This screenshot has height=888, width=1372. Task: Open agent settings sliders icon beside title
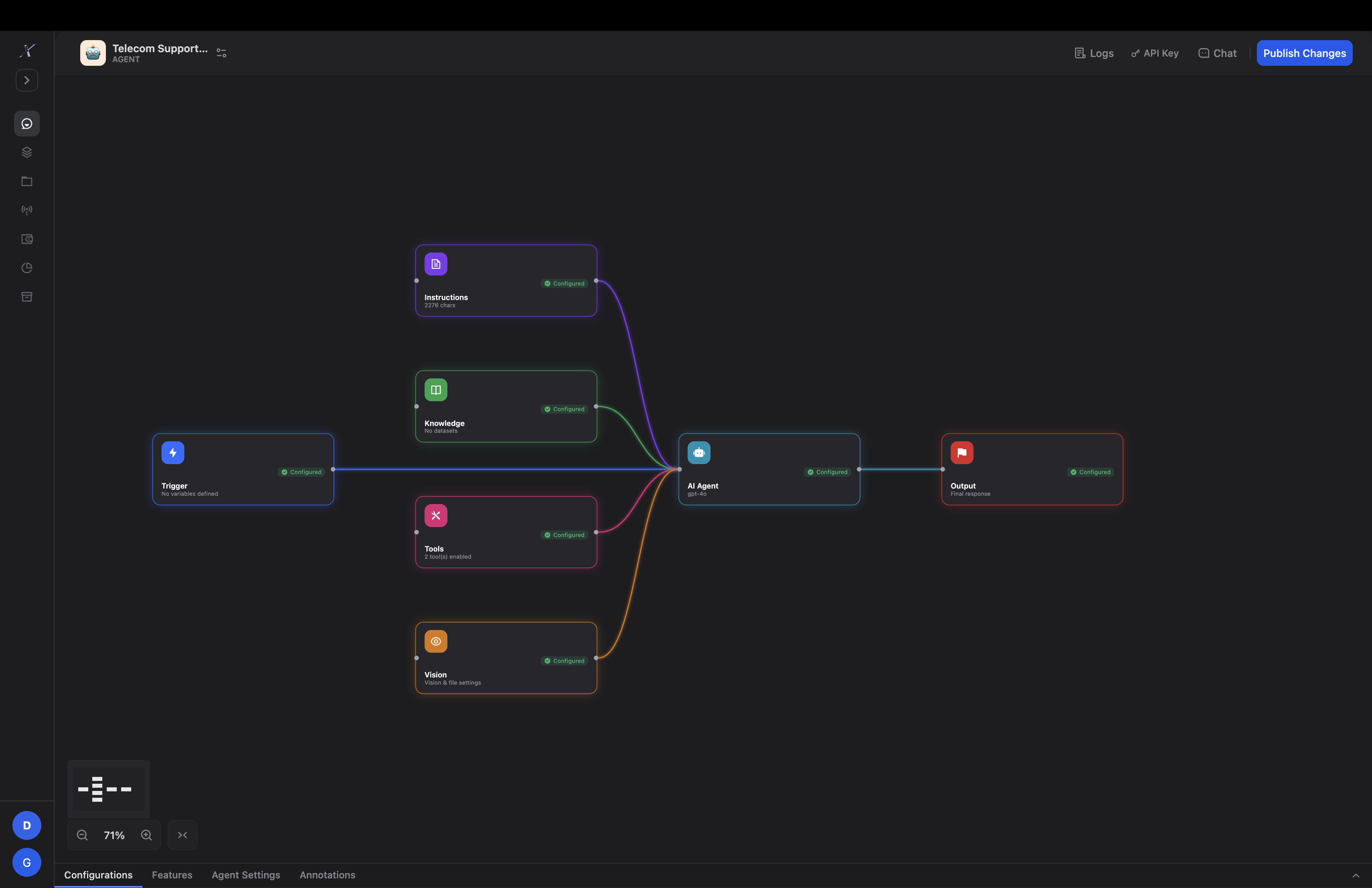pos(221,53)
